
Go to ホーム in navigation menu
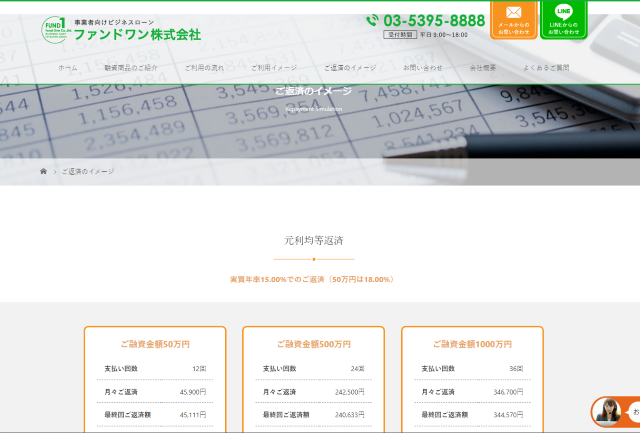tap(68, 67)
